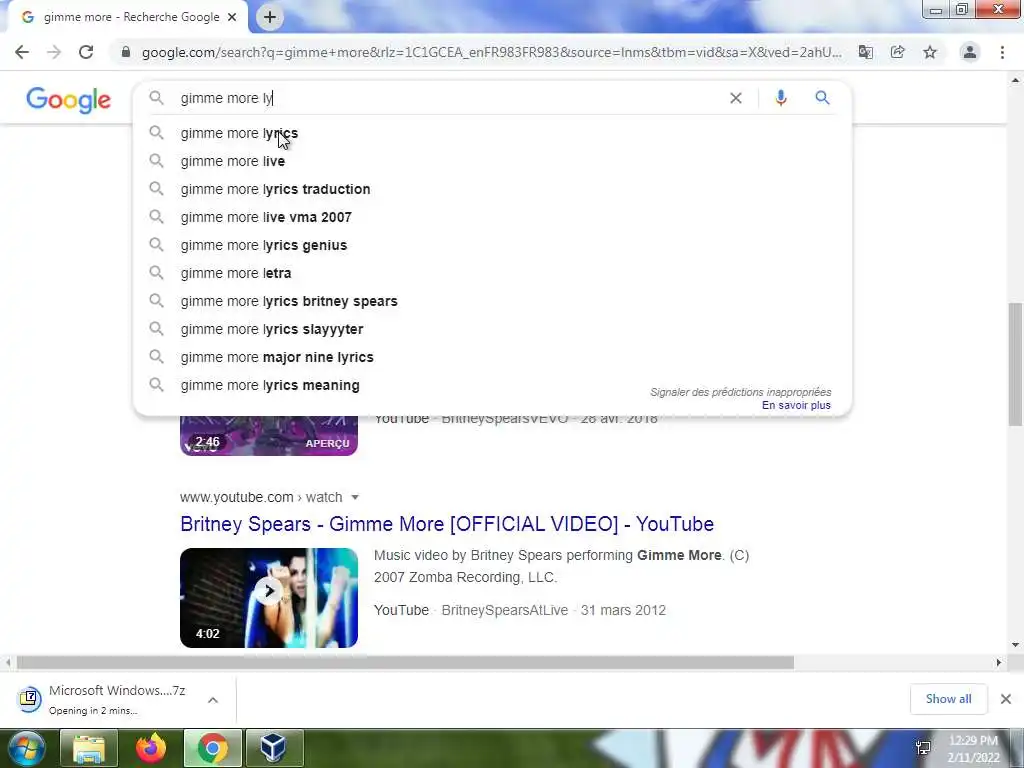This screenshot has height=768, width=1024.
Task: Open 'Britney Spears - Gimme More [OFFICIAL VIDEO]' result
Action: pyautogui.click(x=447, y=524)
